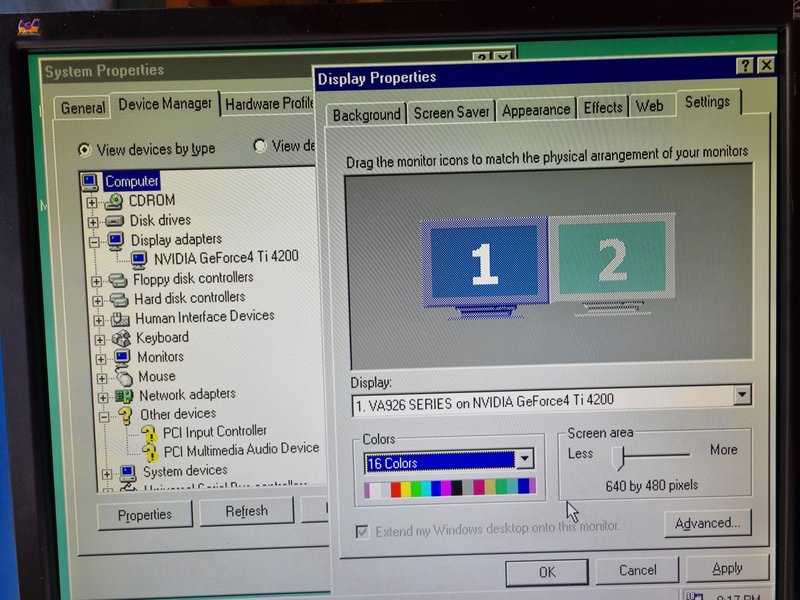Expand the Human Interface Devices node
800x600 pixels.
click(x=98, y=321)
